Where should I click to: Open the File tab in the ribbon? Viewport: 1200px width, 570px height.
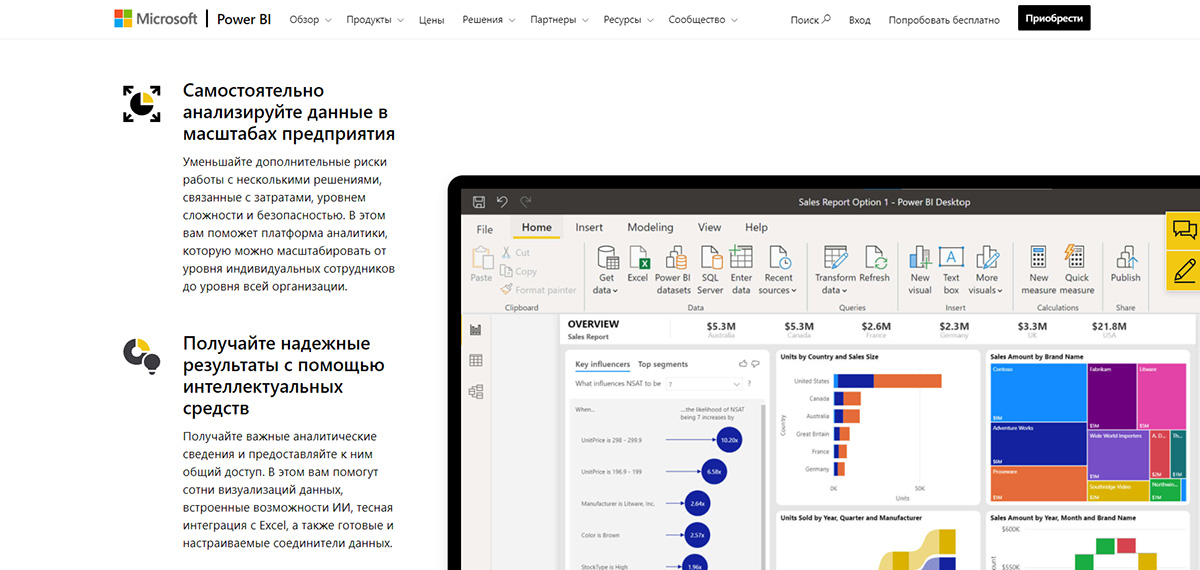pos(485,229)
